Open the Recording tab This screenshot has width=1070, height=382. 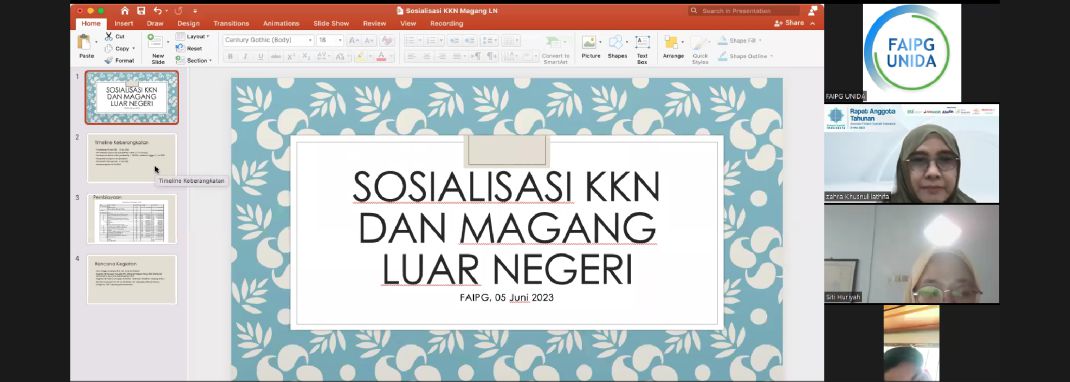pyautogui.click(x=446, y=23)
